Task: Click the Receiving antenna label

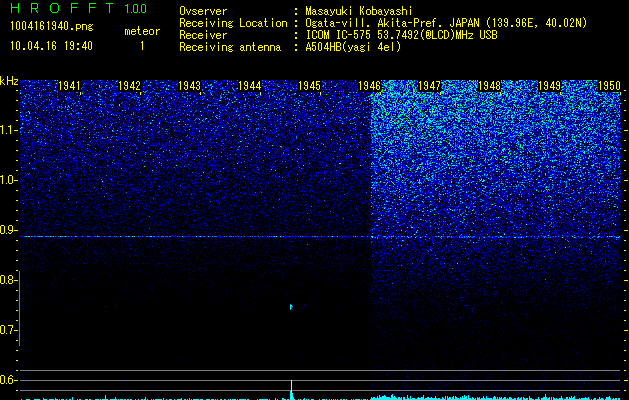Action: click(x=230, y=47)
